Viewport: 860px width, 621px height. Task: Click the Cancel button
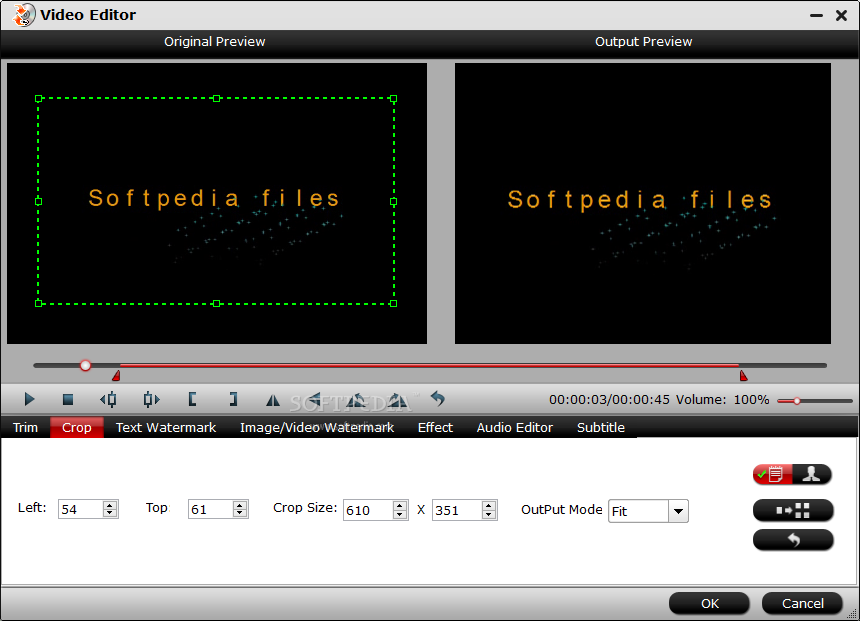click(802, 603)
